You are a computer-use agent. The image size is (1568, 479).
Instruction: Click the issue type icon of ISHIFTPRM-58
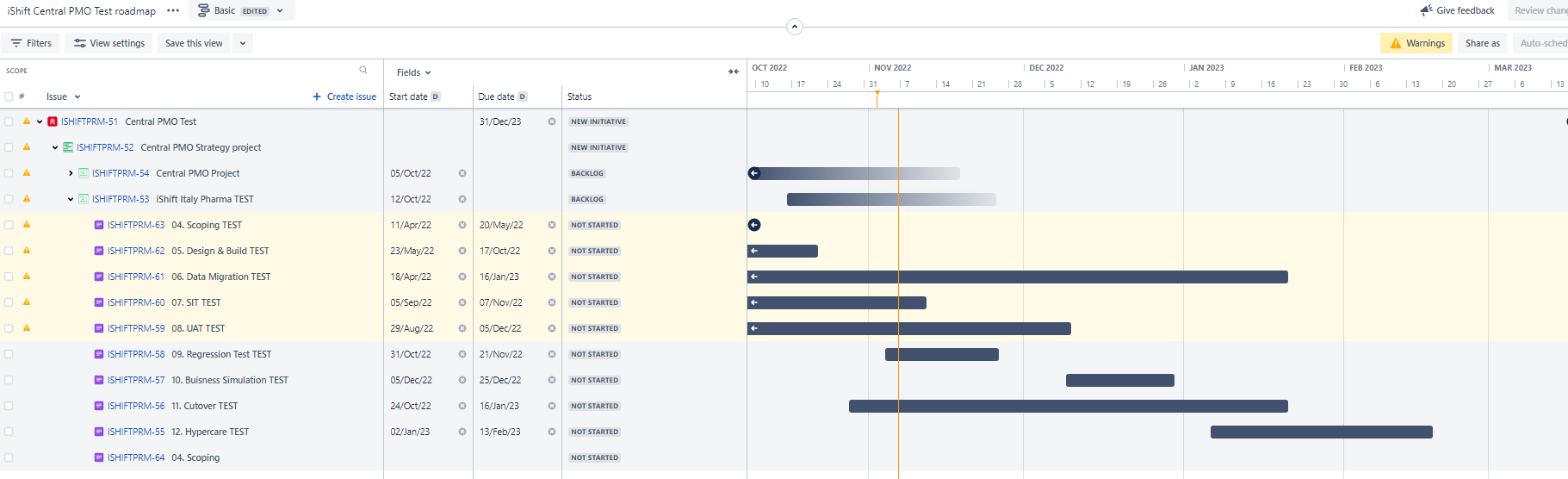click(x=99, y=354)
